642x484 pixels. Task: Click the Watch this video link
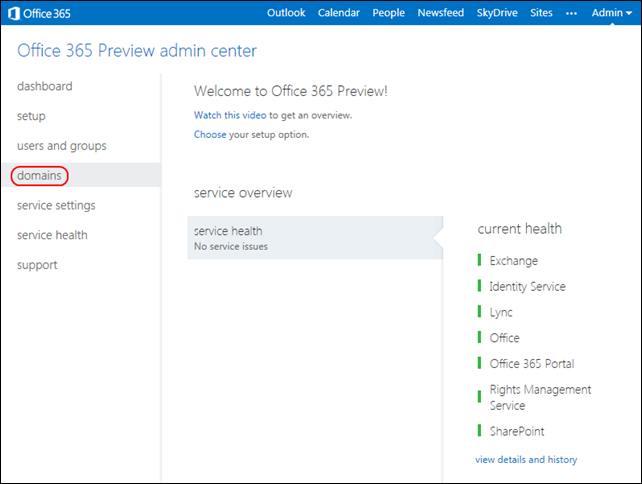point(230,116)
